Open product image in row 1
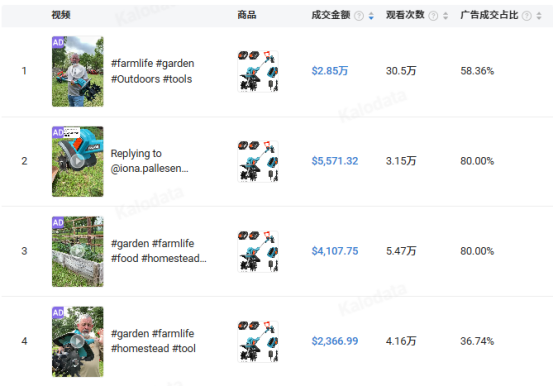 click(258, 71)
